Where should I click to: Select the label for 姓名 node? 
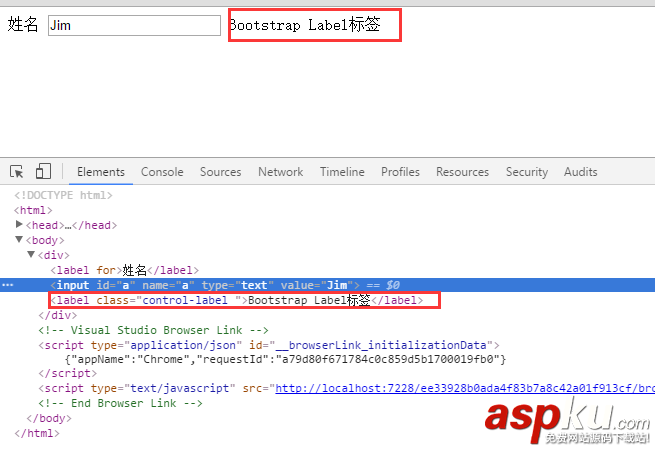[x=124, y=270]
